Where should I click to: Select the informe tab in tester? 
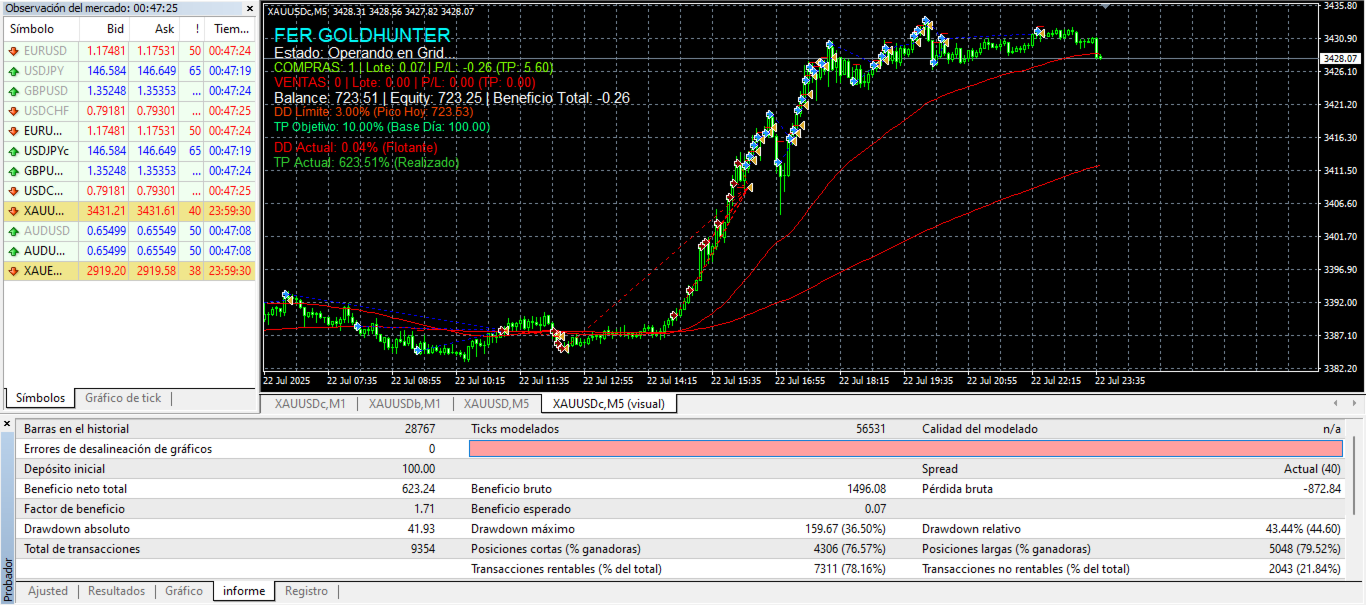click(x=244, y=591)
